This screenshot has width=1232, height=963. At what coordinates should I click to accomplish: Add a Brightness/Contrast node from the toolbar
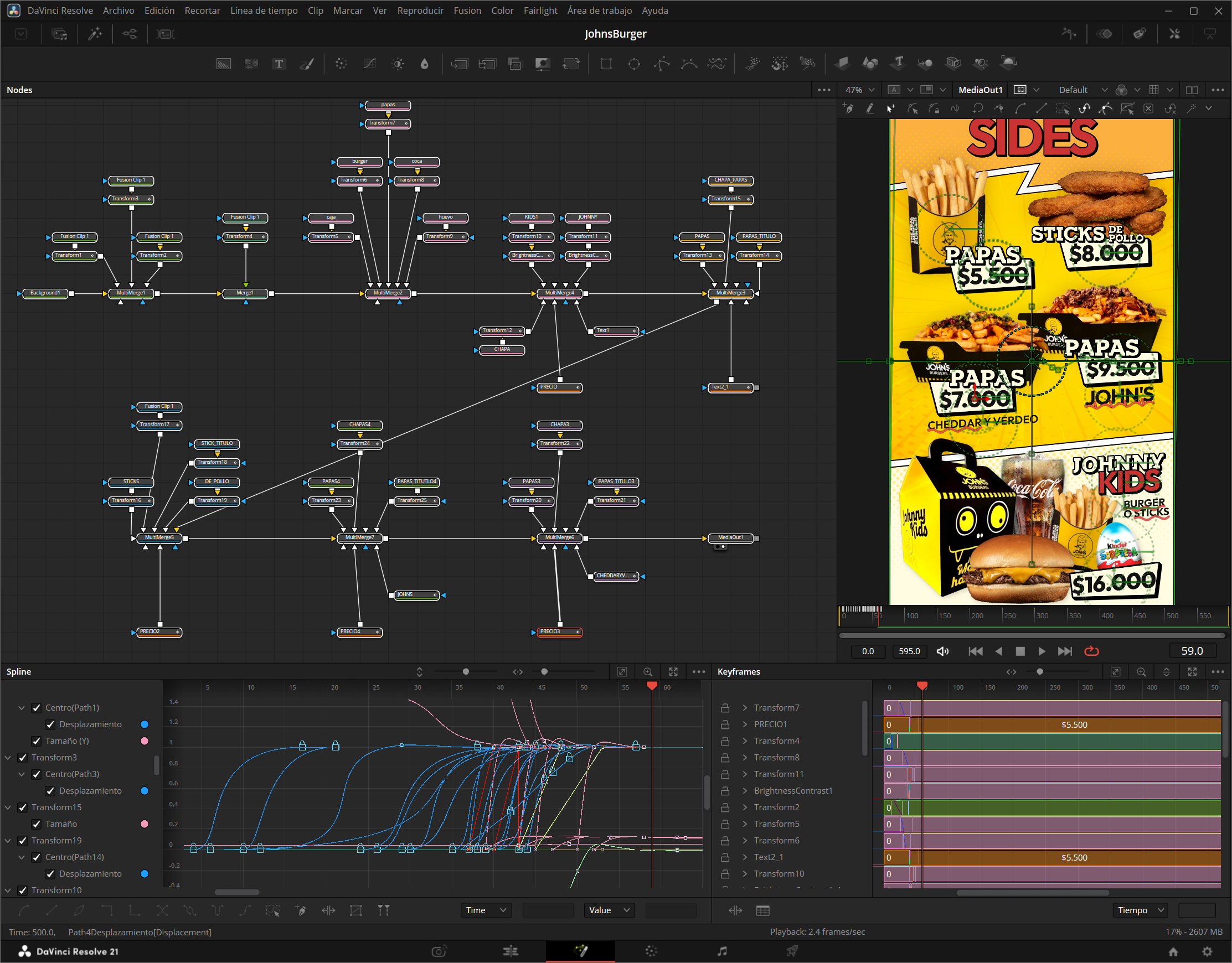(x=398, y=64)
